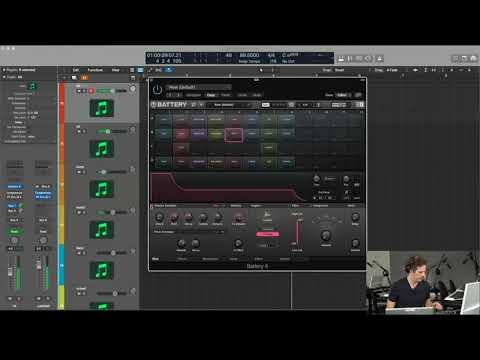The image size is (480, 360).
Task: Mute the fifth track
Action: (79, 253)
